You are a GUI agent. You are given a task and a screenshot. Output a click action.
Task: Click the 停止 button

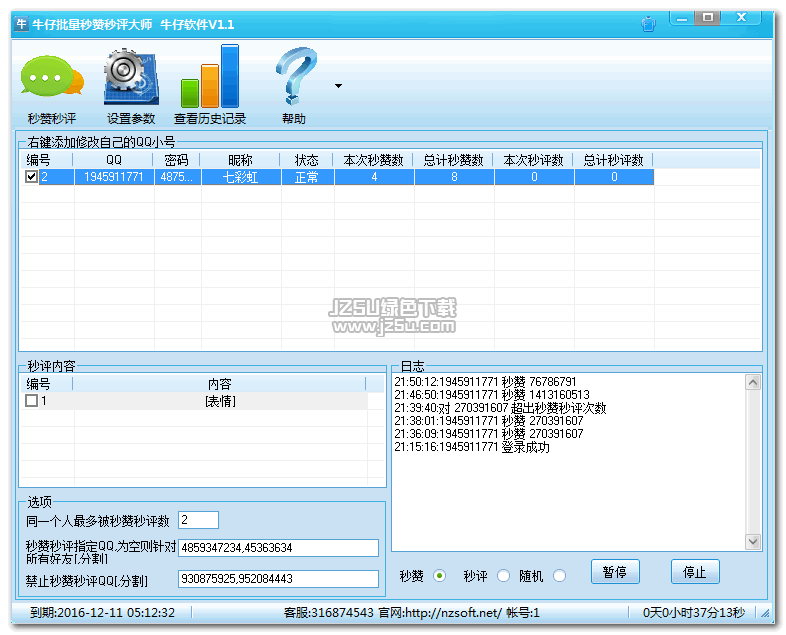pos(695,571)
